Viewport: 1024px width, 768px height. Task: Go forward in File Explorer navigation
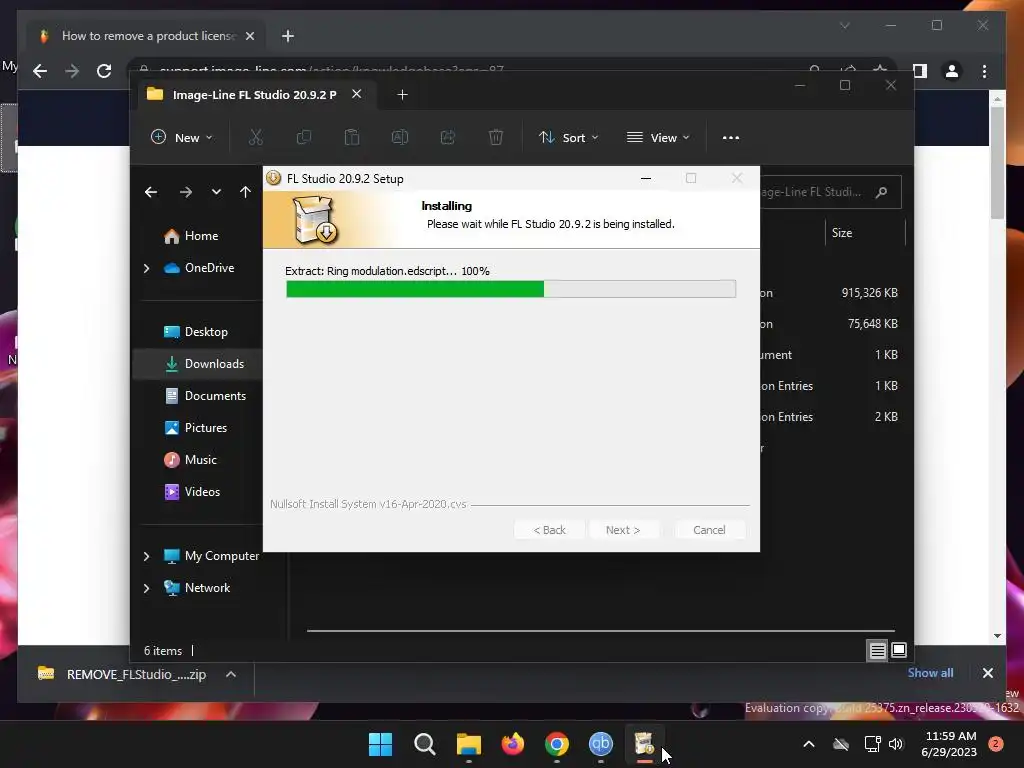pos(185,192)
